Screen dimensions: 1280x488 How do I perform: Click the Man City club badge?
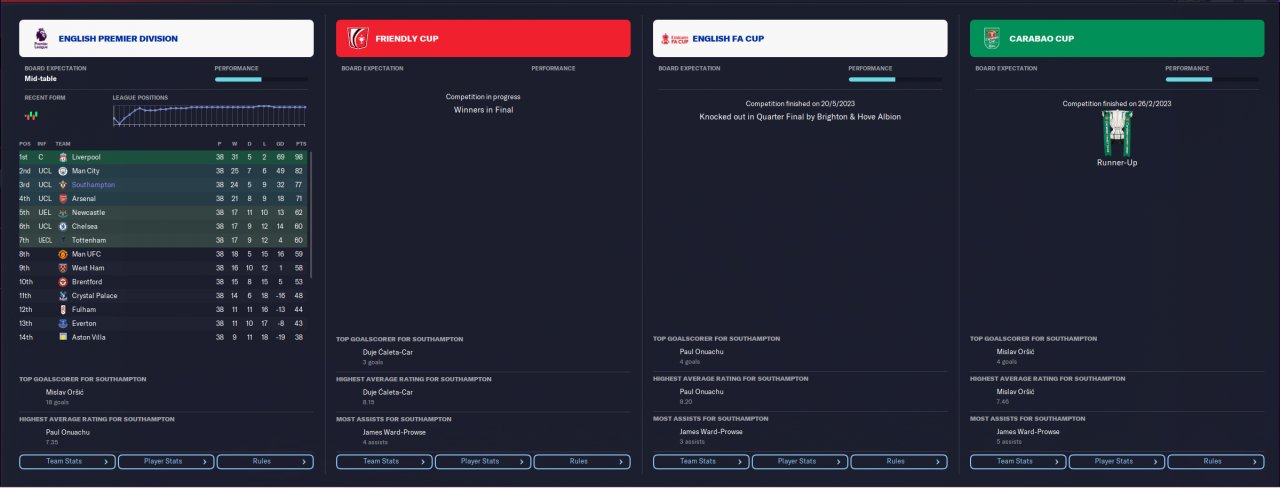click(x=62, y=171)
